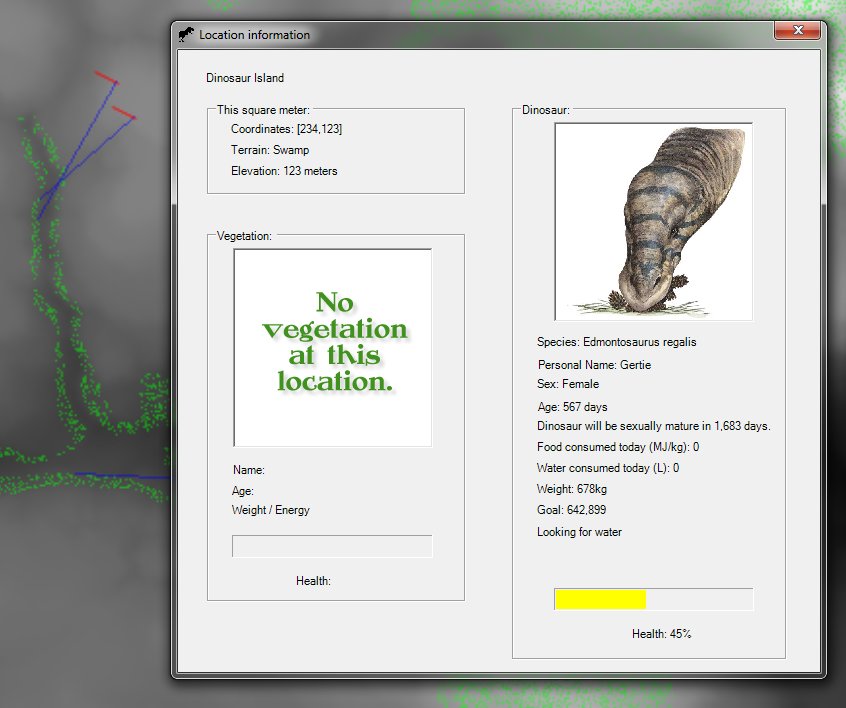Click the 'Weight: 678kg' text
The height and width of the screenshot is (708, 846).
572,489
